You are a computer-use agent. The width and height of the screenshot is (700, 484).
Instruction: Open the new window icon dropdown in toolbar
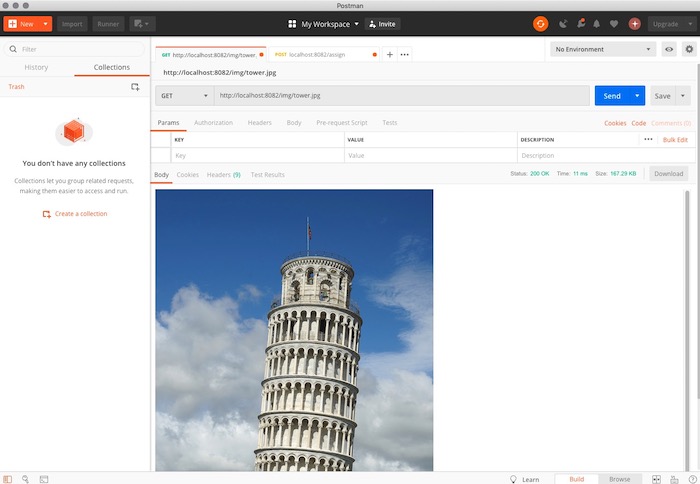pos(142,24)
